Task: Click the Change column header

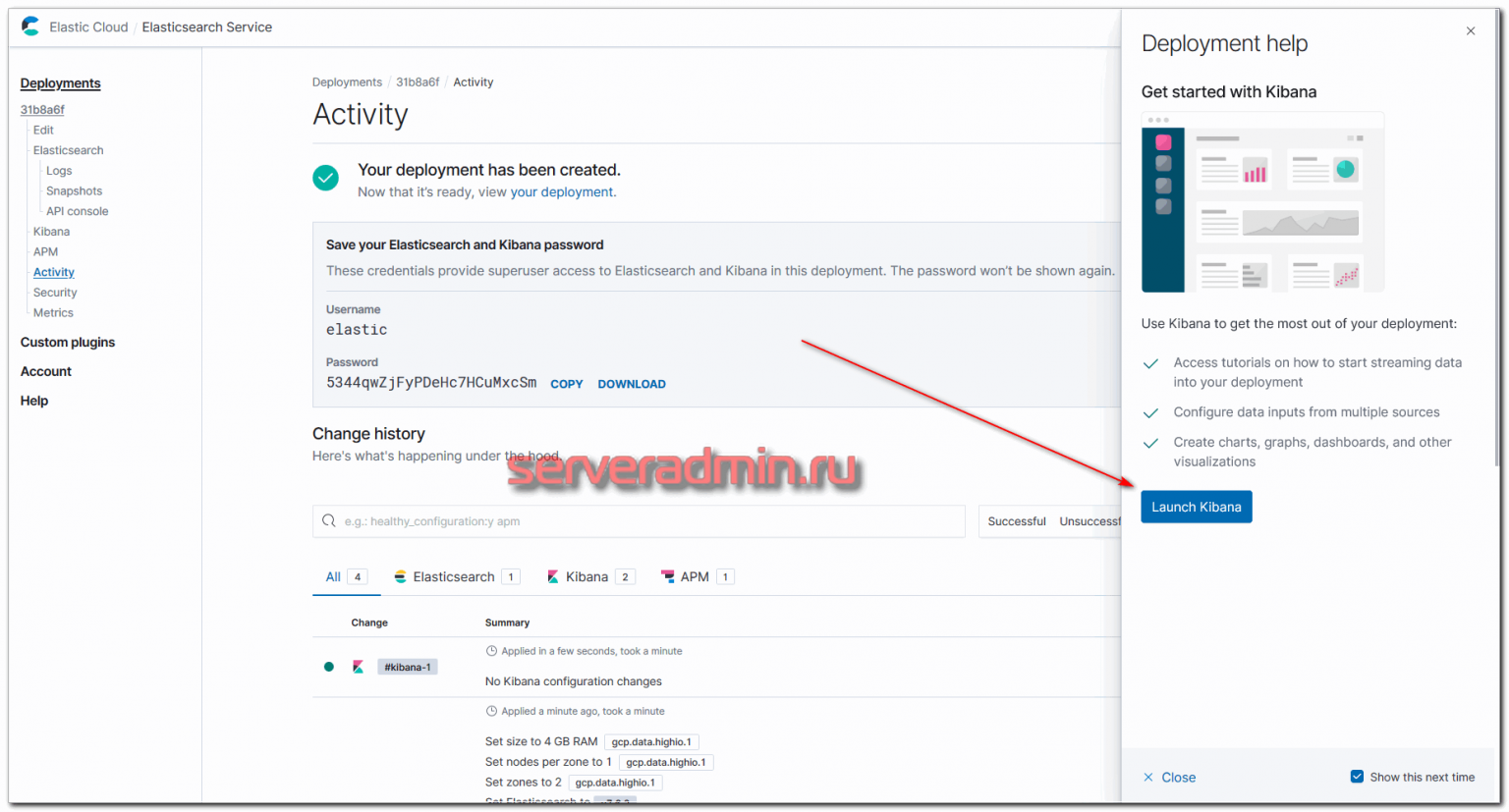Action: [x=369, y=623]
